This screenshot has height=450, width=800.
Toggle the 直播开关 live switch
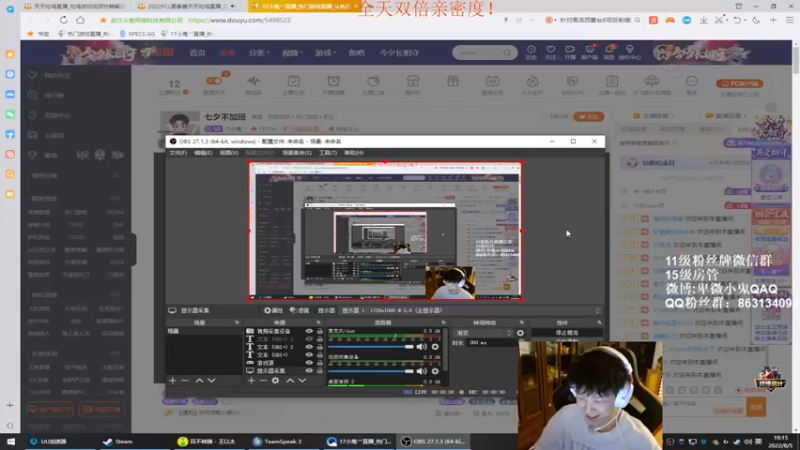[x=214, y=81]
